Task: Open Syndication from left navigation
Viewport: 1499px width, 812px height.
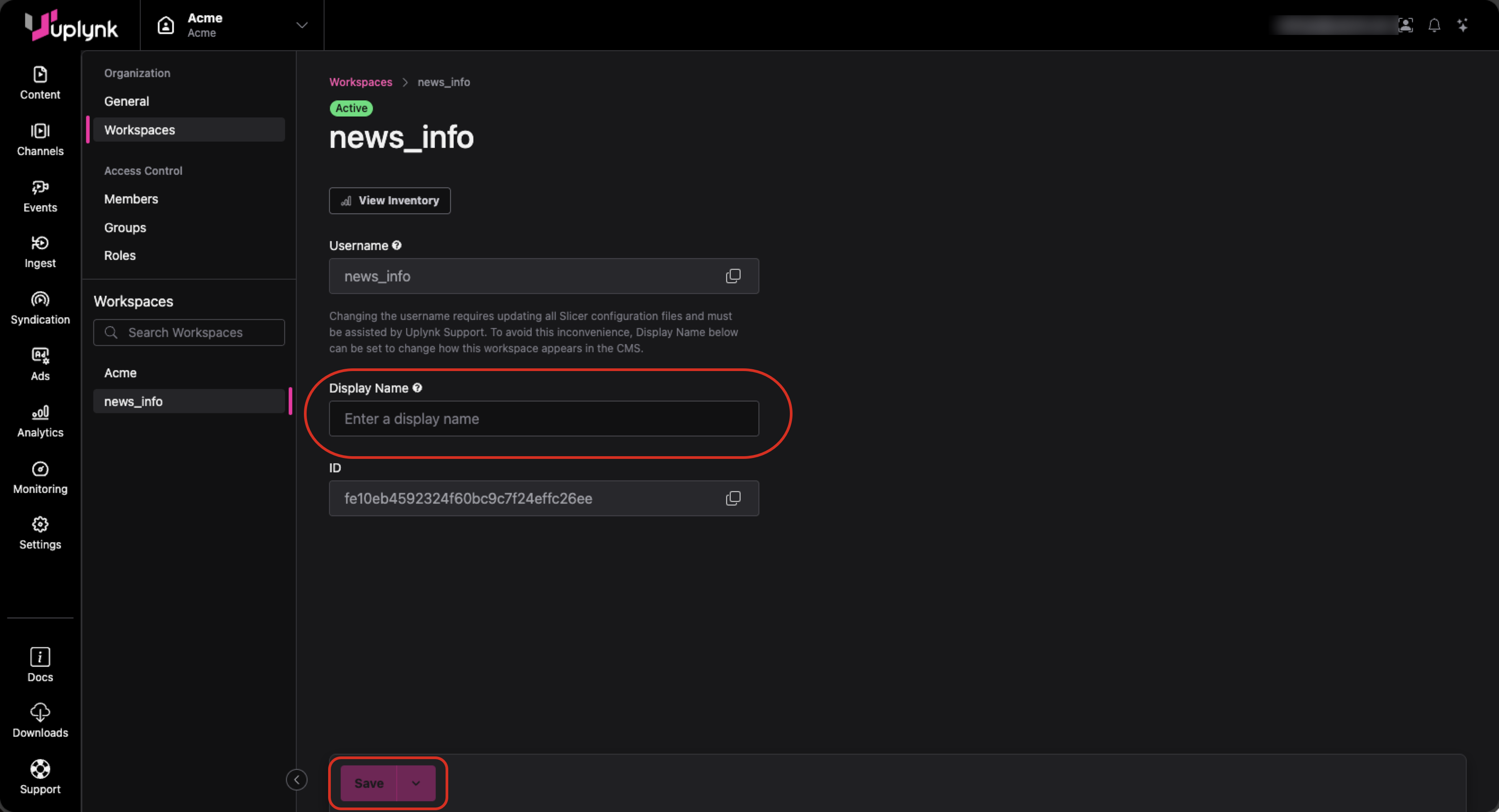Action: coord(40,308)
